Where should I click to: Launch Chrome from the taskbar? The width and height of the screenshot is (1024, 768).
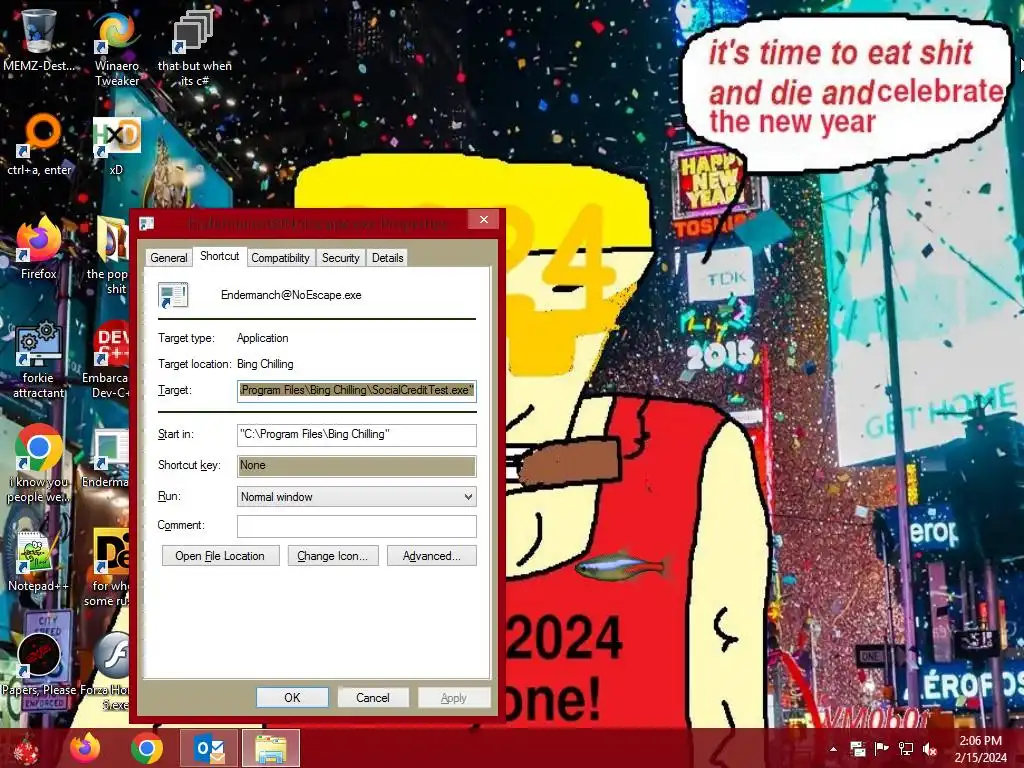[x=147, y=748]
